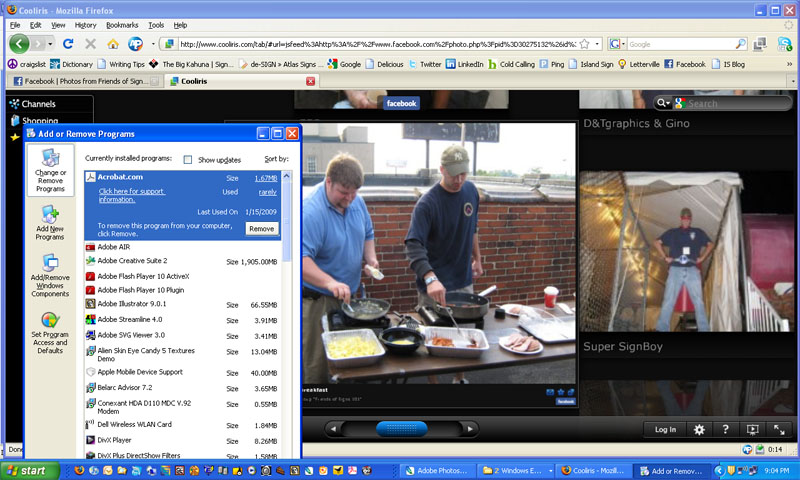Open the Delicious bookmark
800x480 pixels.
click(x=385, y=64)
